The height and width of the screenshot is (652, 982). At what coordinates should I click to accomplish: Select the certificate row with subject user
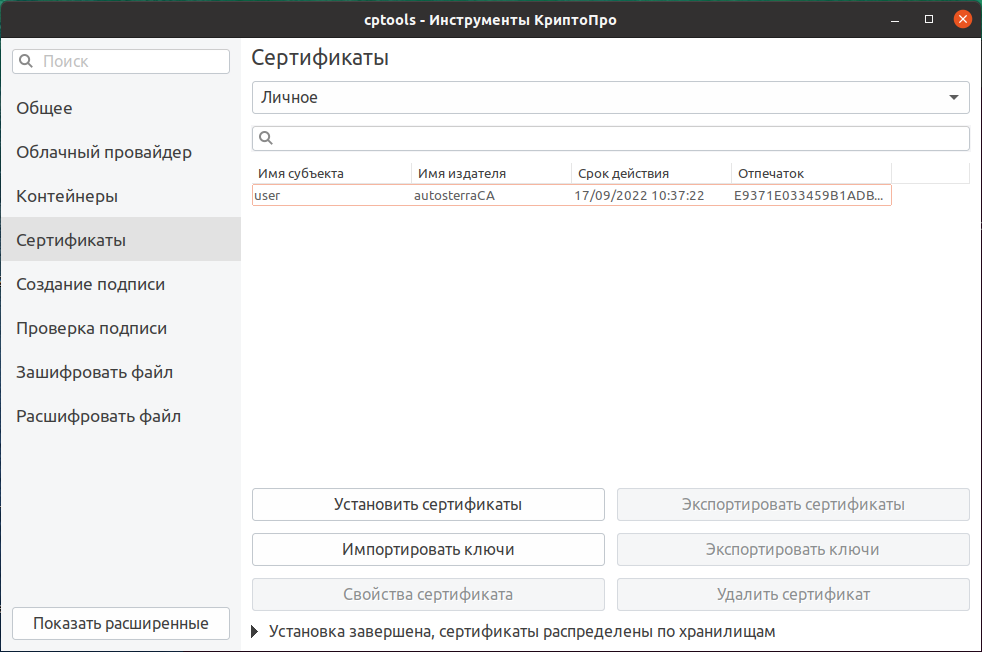click(572, 195)
